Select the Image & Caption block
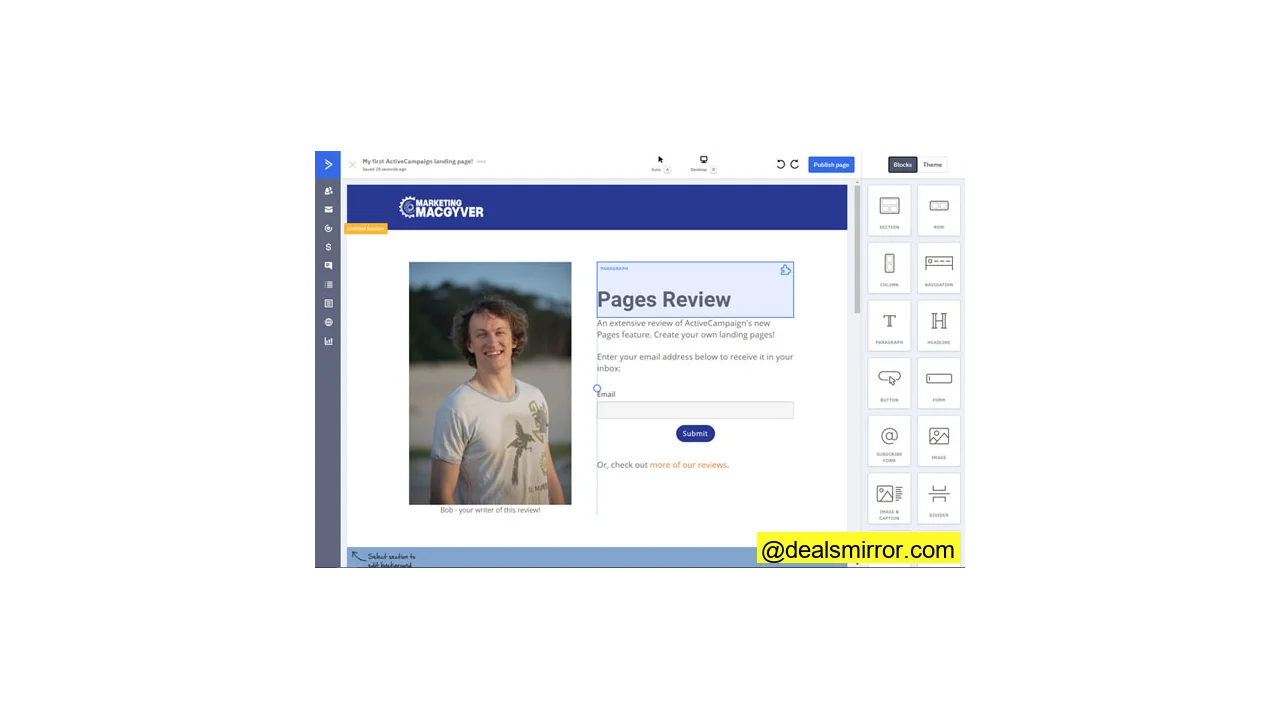 point(889,497)
